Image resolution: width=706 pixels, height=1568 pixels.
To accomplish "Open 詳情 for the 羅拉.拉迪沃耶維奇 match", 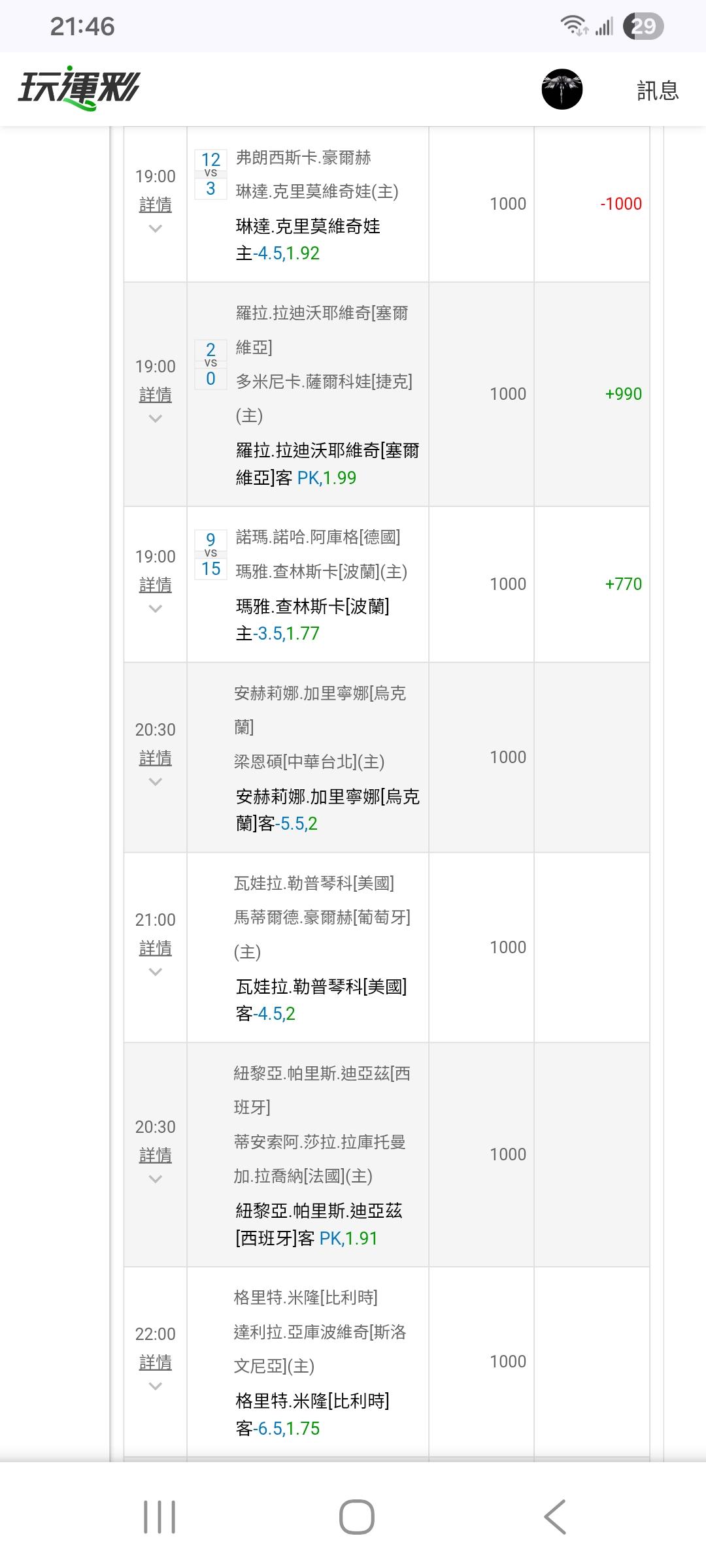I will [156, 395].
